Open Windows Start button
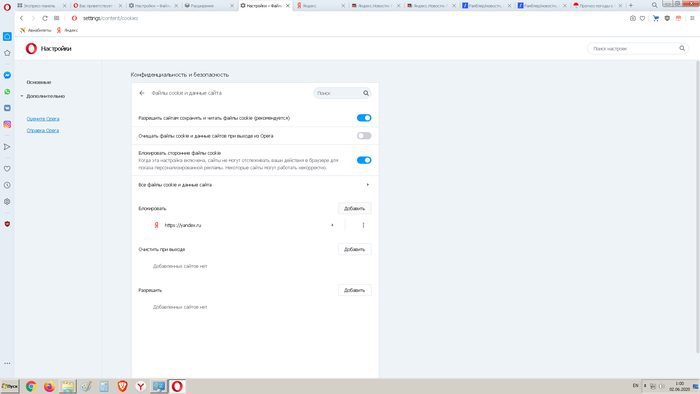Viewport: 700px width, 394px height. [x=9, y=386]
